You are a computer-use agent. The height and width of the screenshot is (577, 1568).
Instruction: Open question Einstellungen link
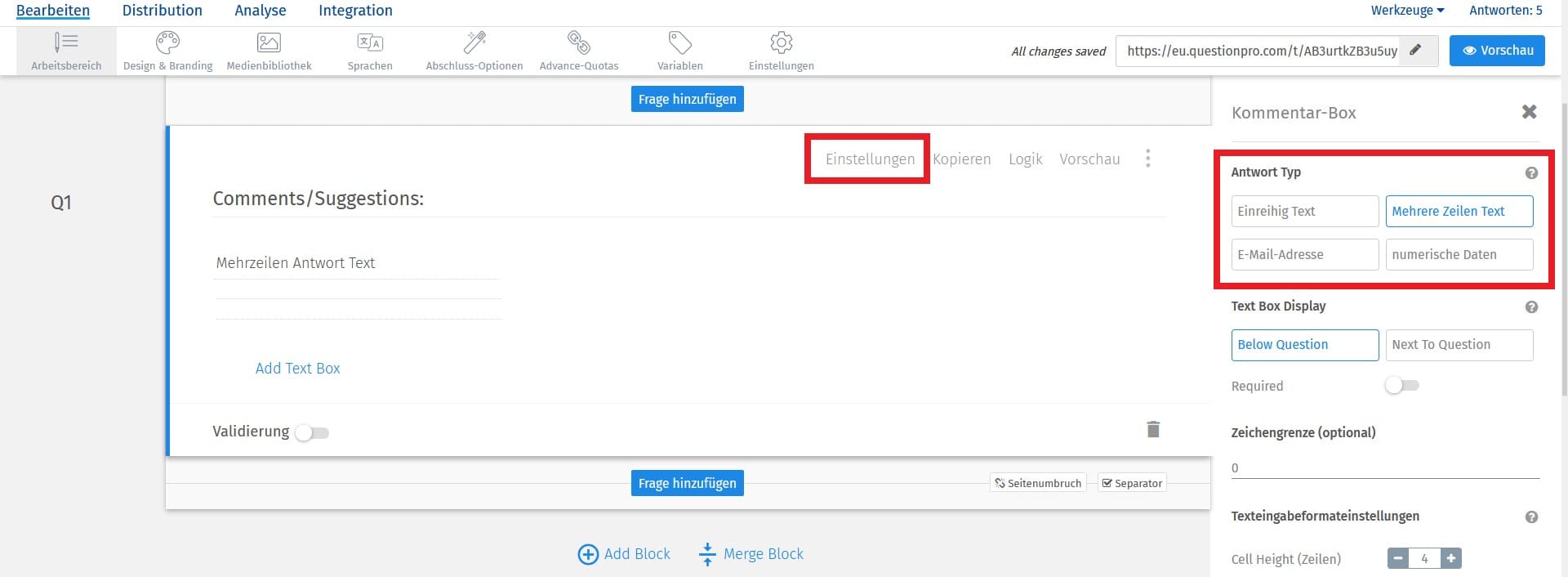pos(870,159)
